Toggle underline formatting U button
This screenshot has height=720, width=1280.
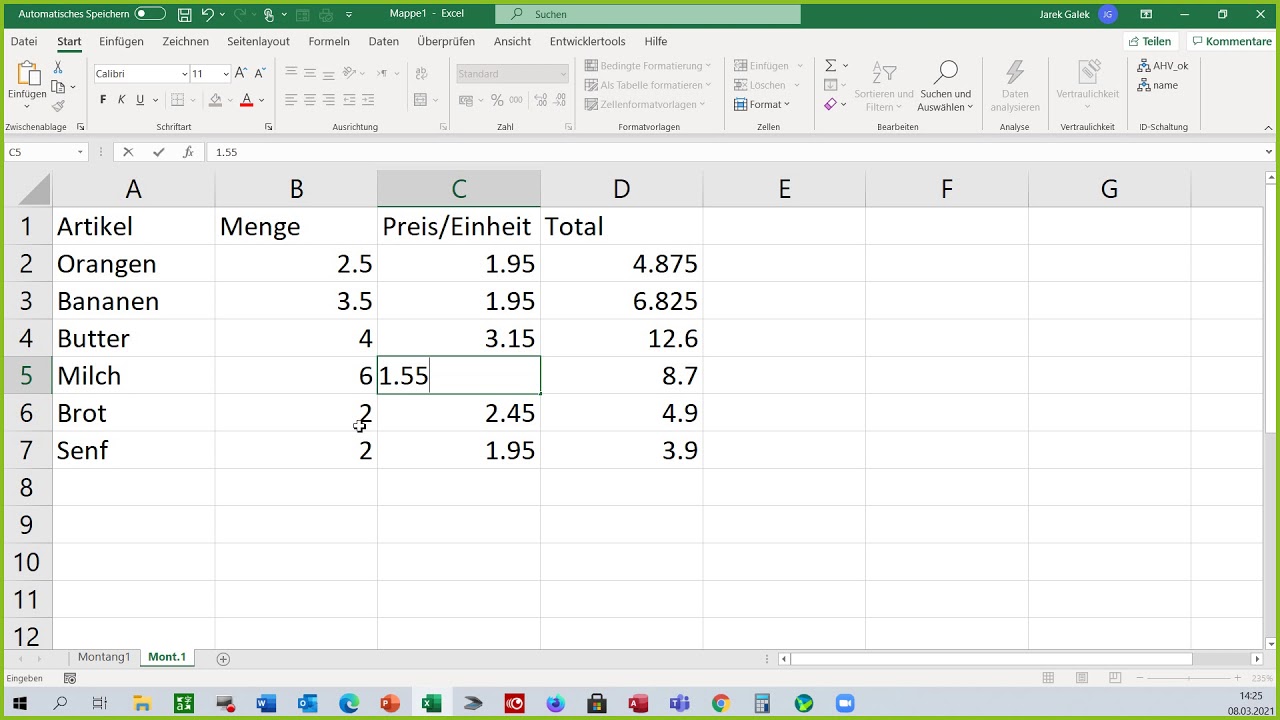[140, 100]
